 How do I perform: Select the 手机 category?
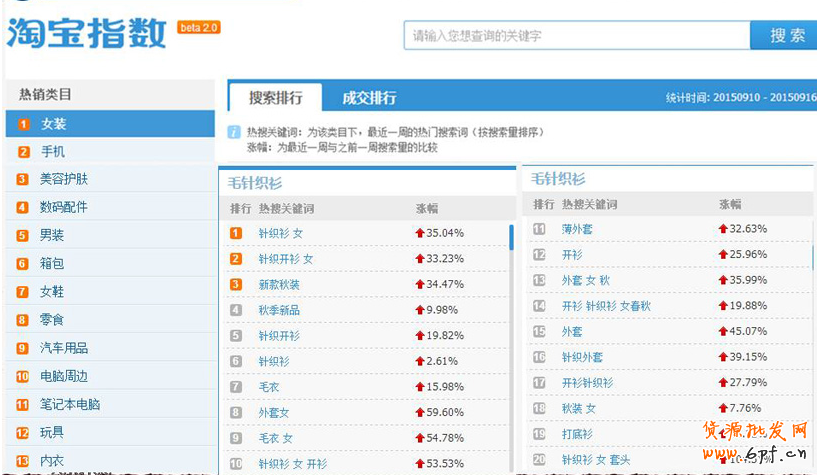pyautogui.click(x=110, y=152)
